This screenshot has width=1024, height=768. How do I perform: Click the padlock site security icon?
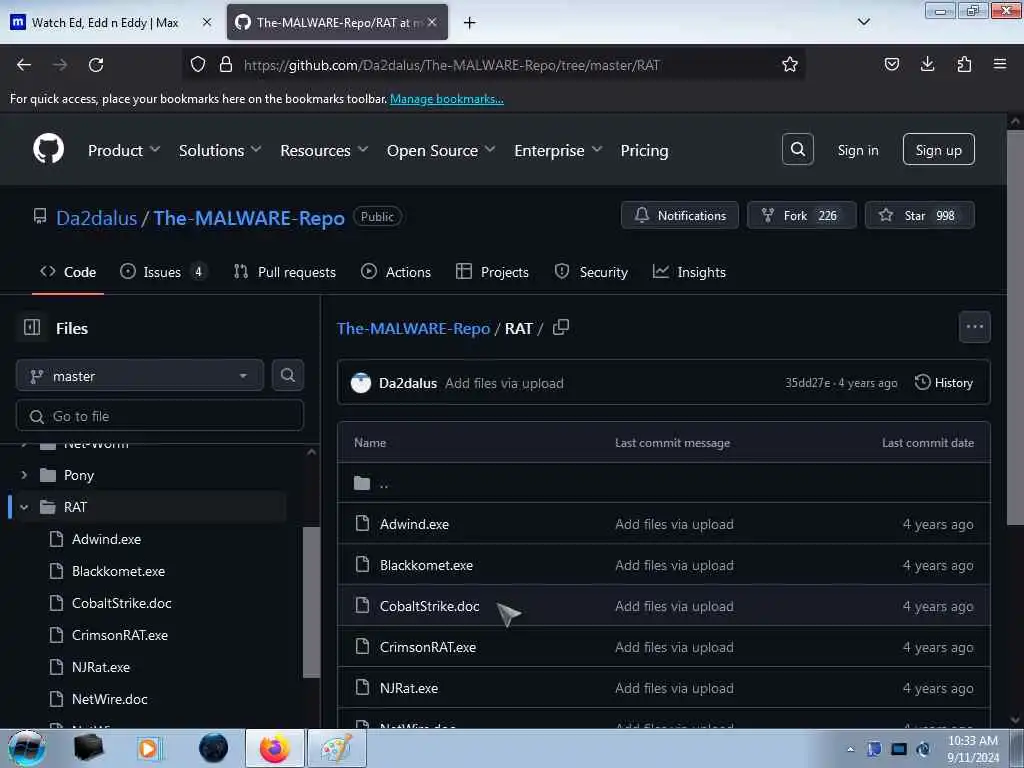pos(226,65)
